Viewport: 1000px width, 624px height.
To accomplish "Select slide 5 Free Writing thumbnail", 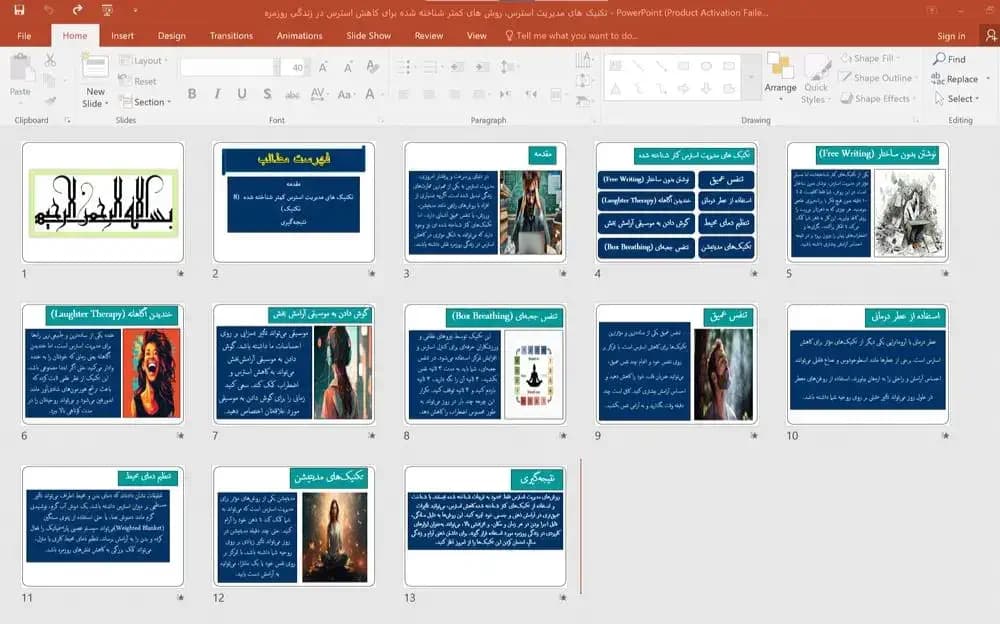I will pos(867,202).
